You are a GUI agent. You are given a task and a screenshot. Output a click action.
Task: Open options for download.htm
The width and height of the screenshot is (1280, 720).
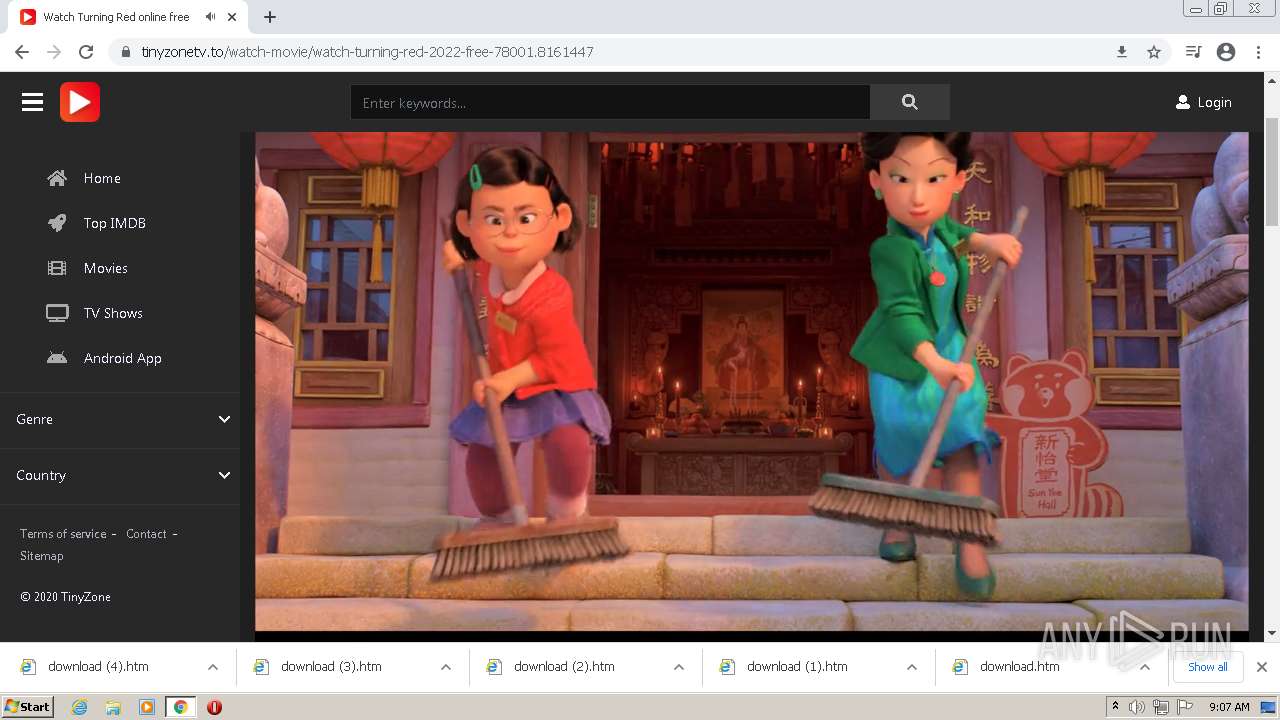point(1145,667)
